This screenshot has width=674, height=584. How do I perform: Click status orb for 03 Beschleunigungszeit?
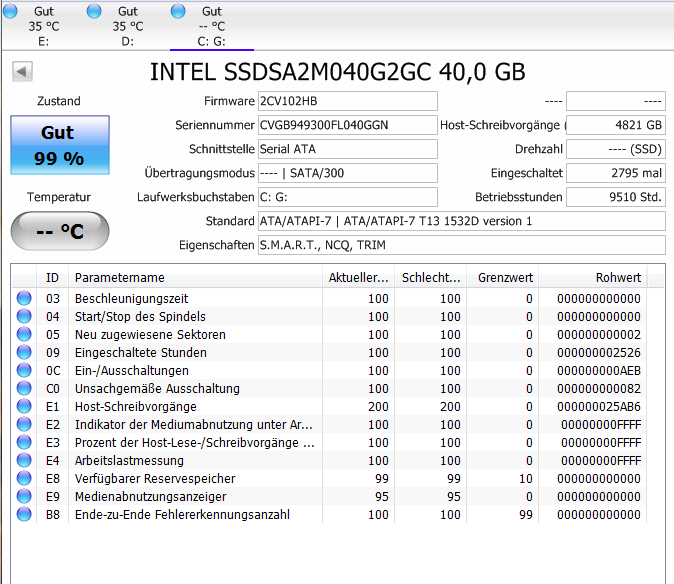[24, 298]
